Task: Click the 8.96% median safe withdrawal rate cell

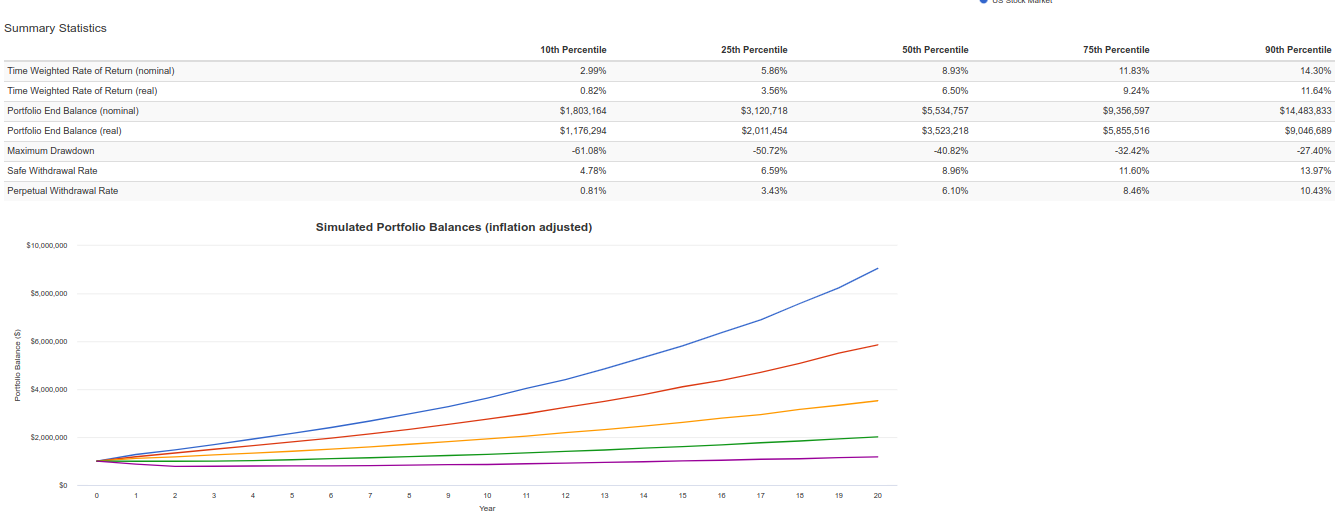Action: pyautogui.click(x=952, y=171)
